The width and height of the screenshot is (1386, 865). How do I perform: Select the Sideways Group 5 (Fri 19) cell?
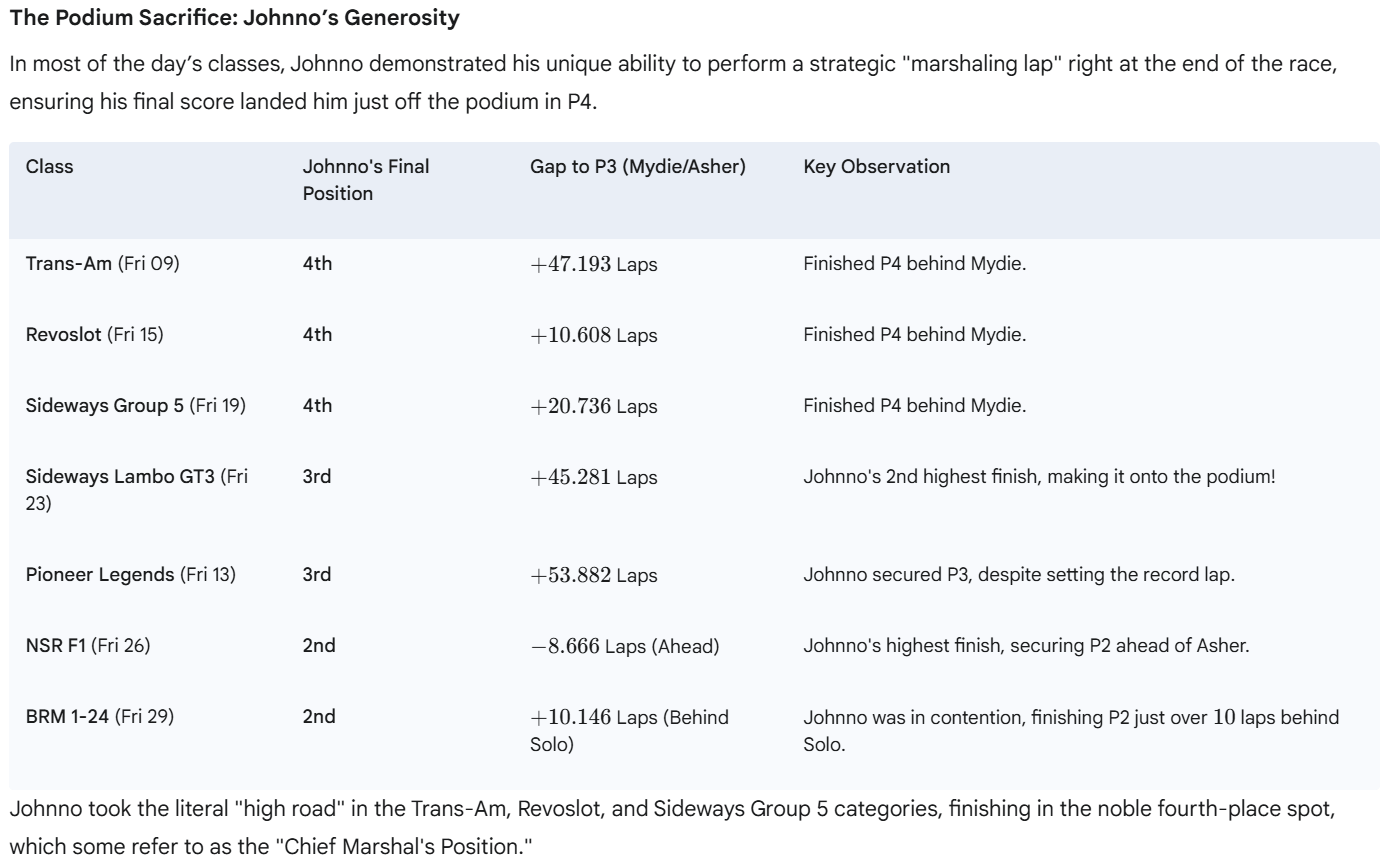pos(135,405)
